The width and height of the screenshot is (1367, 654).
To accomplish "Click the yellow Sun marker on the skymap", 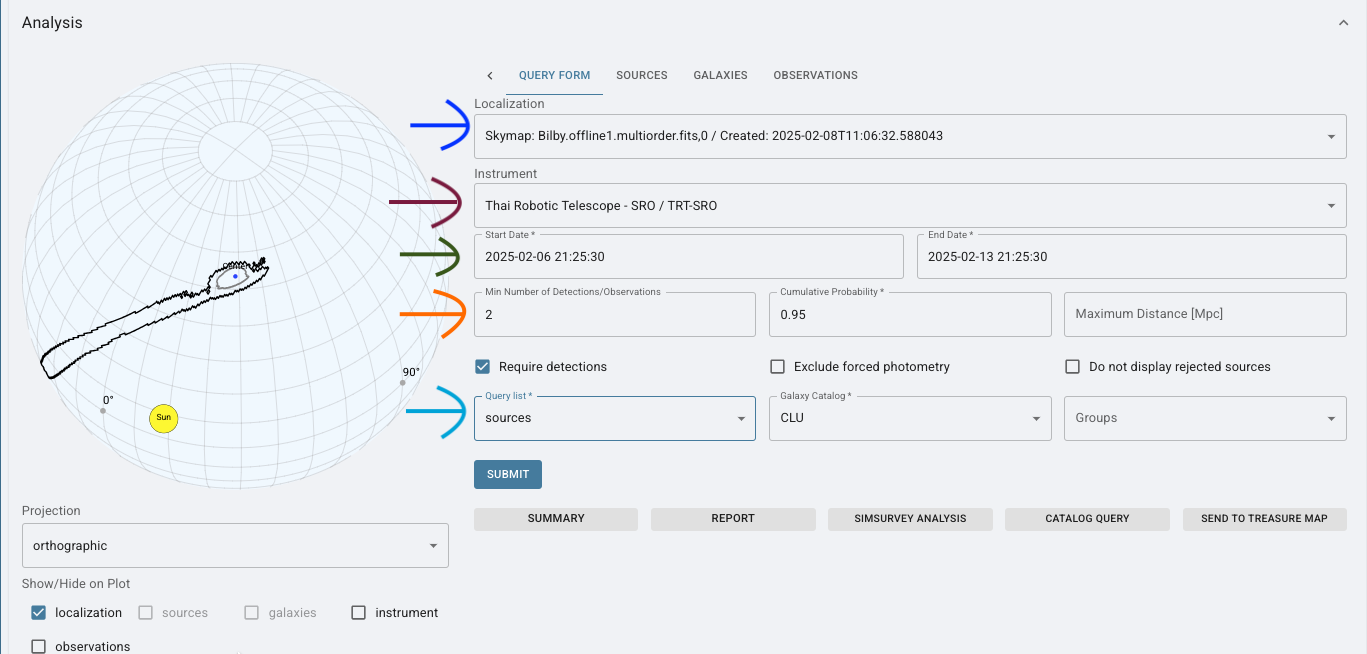I will [x=163, y=418].
